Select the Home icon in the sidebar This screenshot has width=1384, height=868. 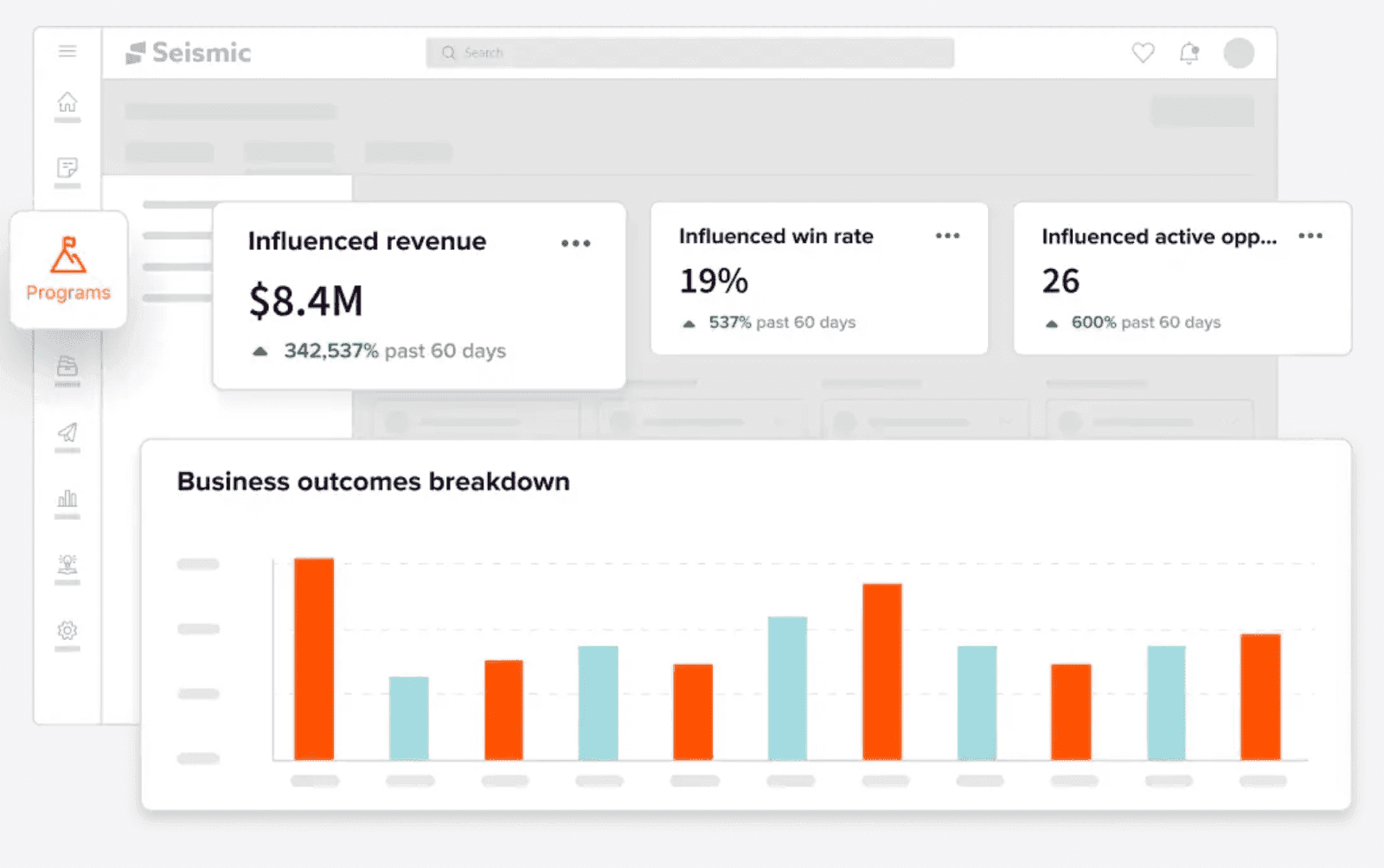[67, 101]
